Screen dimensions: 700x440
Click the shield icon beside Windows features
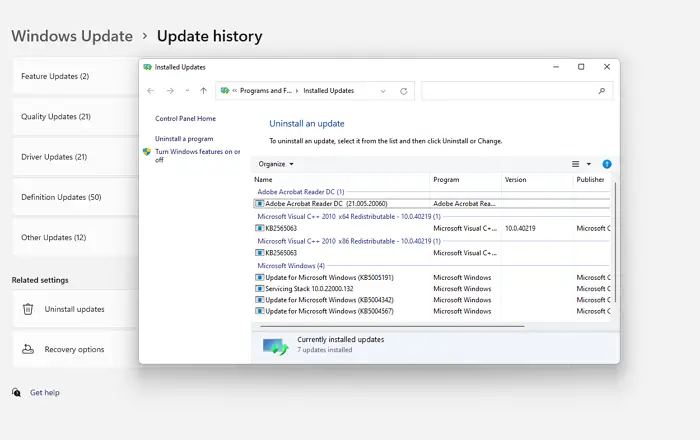tap(147, 152)
